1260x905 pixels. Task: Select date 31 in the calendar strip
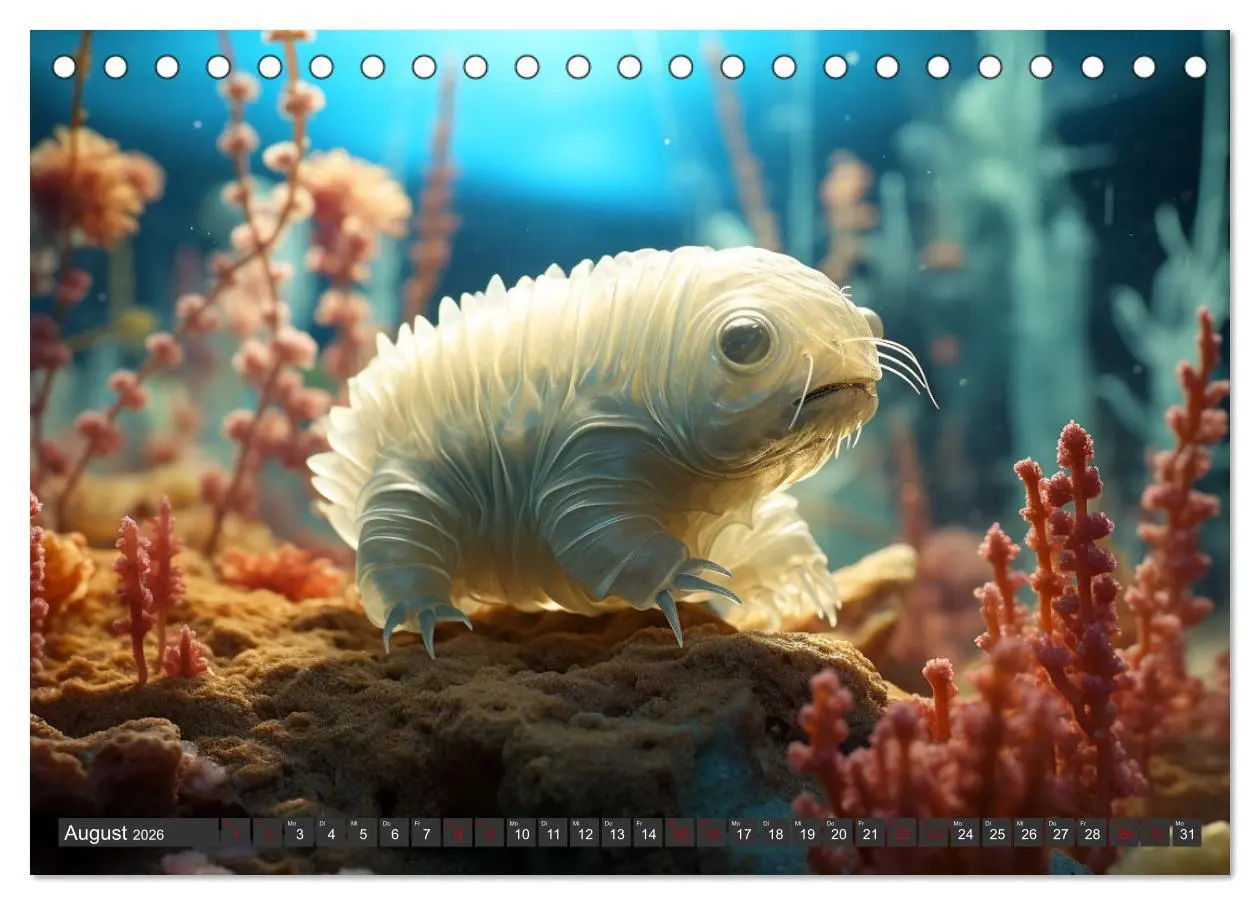click(x=1187, y=833)
